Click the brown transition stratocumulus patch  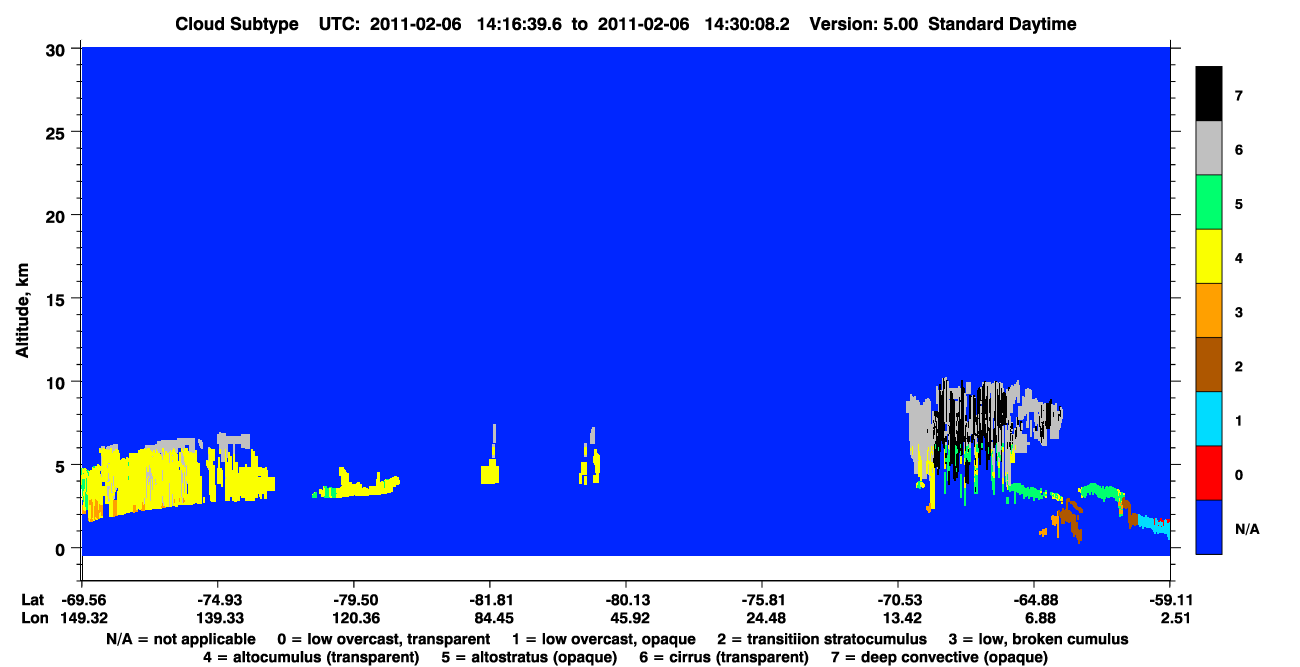pyautogui.click(x=1069, y=519)
